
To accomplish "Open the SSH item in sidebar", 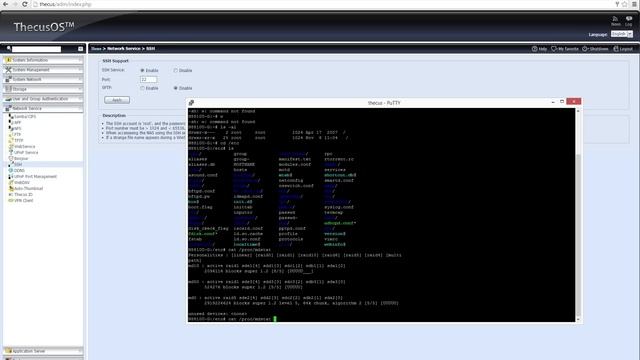I will pyautogui.click(x=43, y=164).
